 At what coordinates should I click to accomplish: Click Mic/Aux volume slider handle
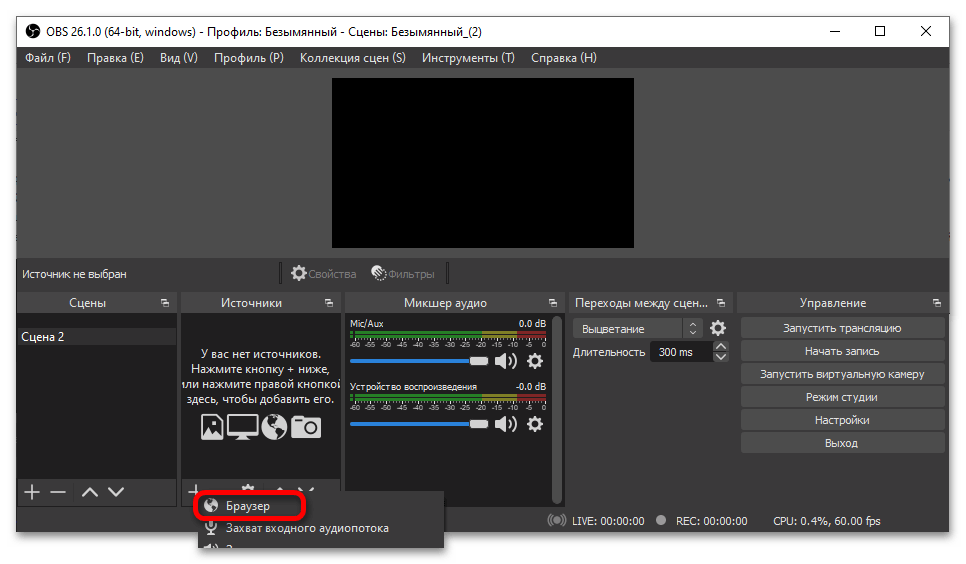tap(479, 361)
